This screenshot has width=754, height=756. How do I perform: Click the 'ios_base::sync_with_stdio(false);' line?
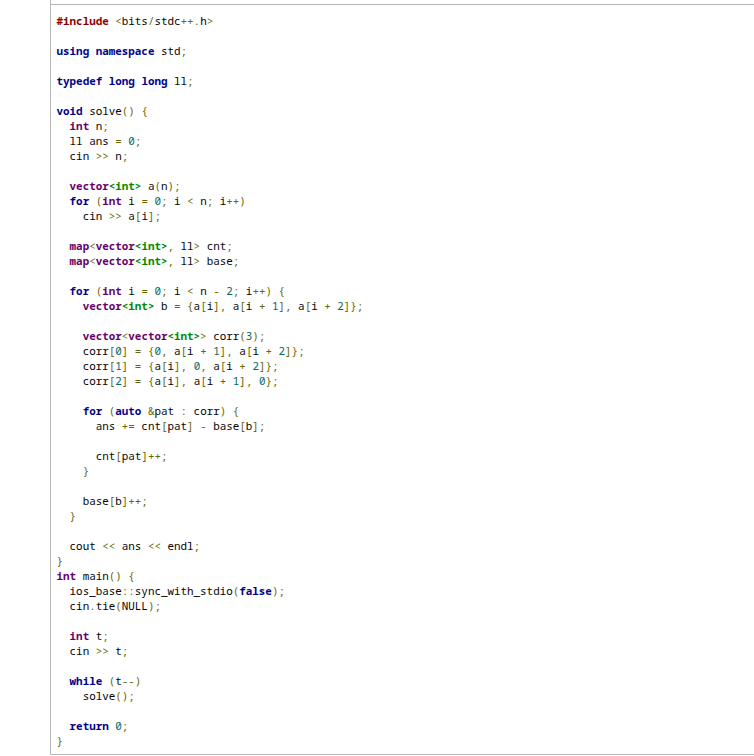[177, 591]
